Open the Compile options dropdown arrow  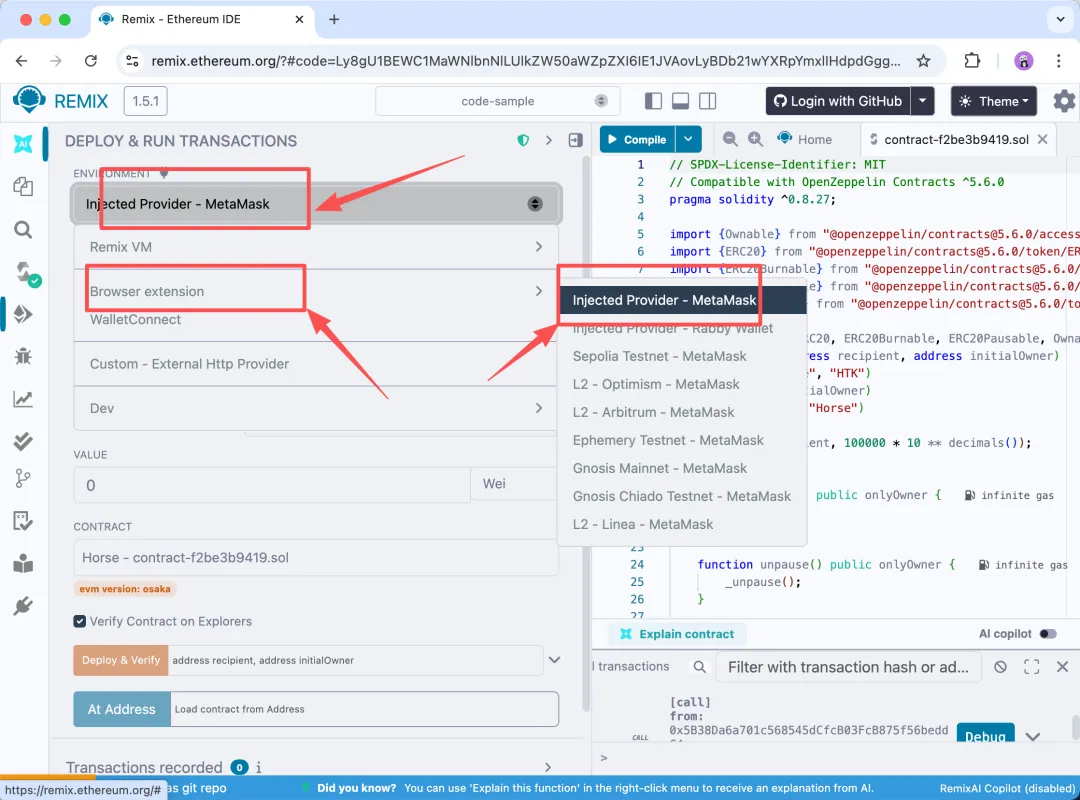pyautogui.click(x=688, y=139)
